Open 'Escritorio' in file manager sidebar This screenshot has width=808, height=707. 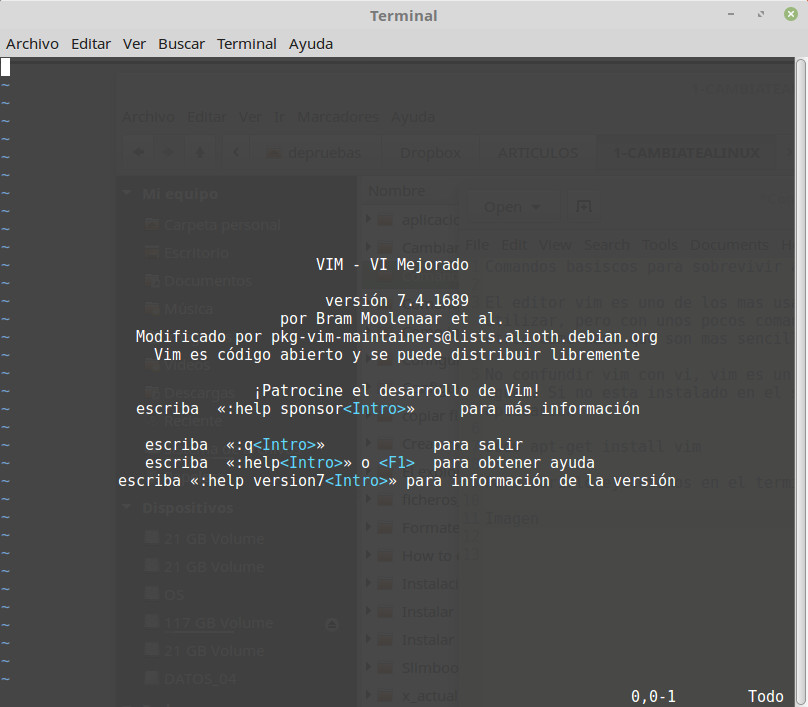tap(187, 253)
